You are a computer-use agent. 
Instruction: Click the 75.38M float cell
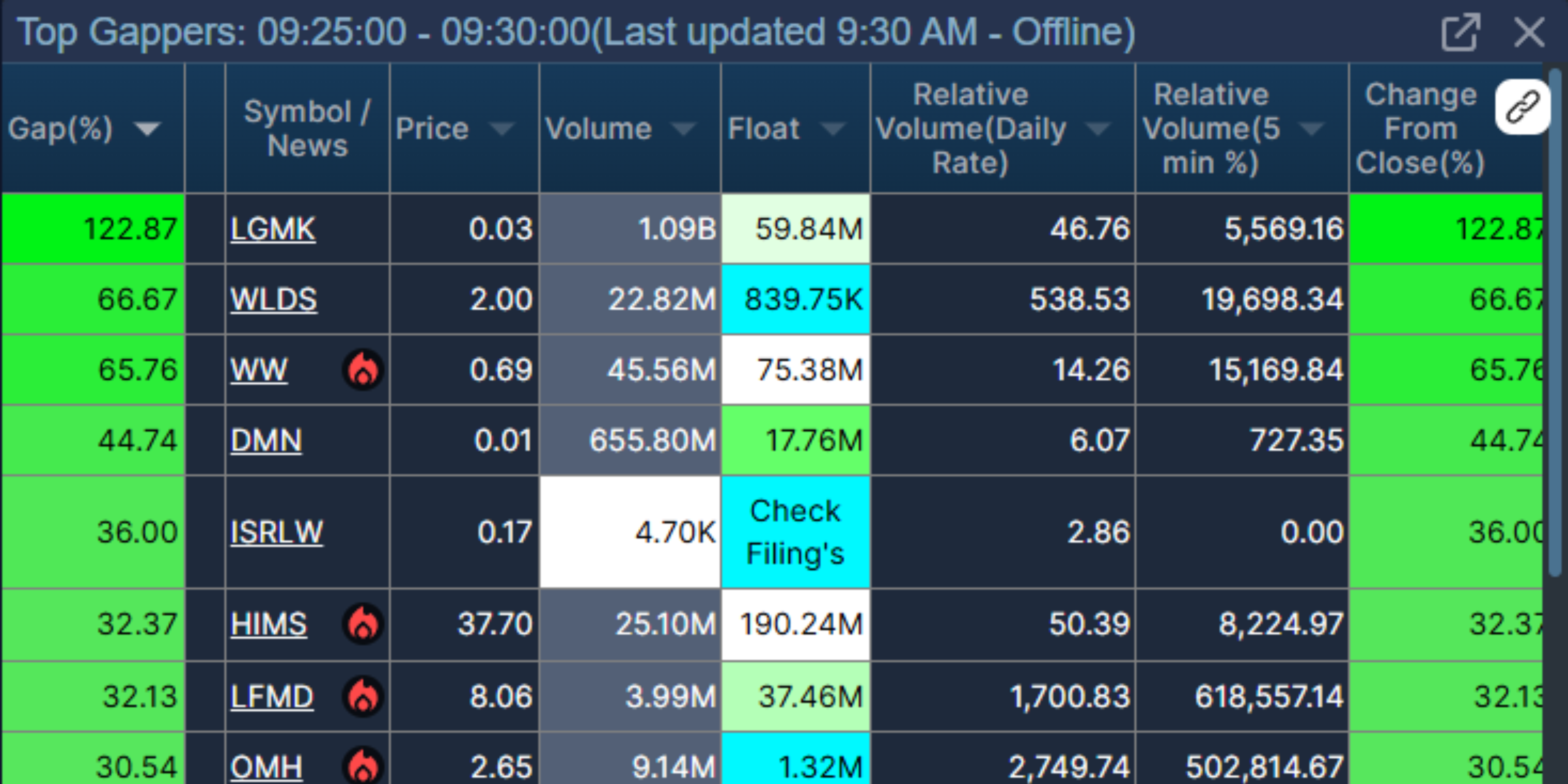coord(796,370)
